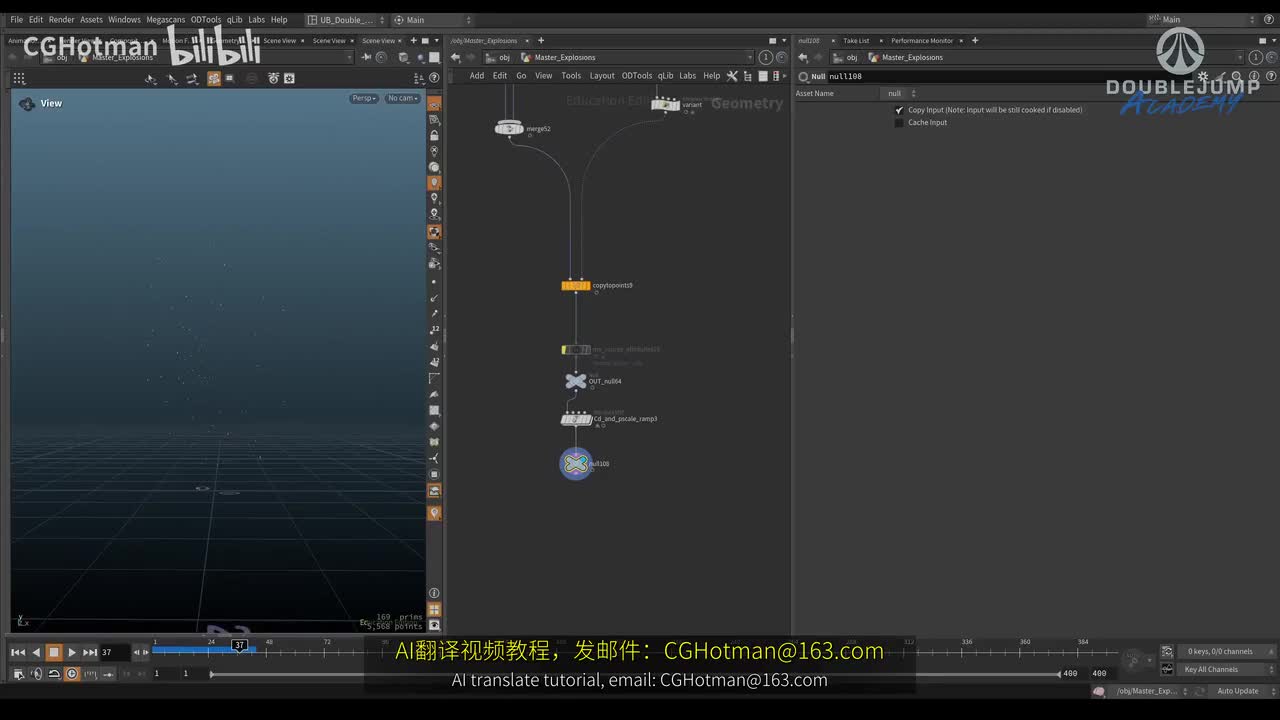Image resolution: width=1280 pixels, height=720 pixels.
Task: Click Master_Explosions in network path bar
Action: coord(565,58)
